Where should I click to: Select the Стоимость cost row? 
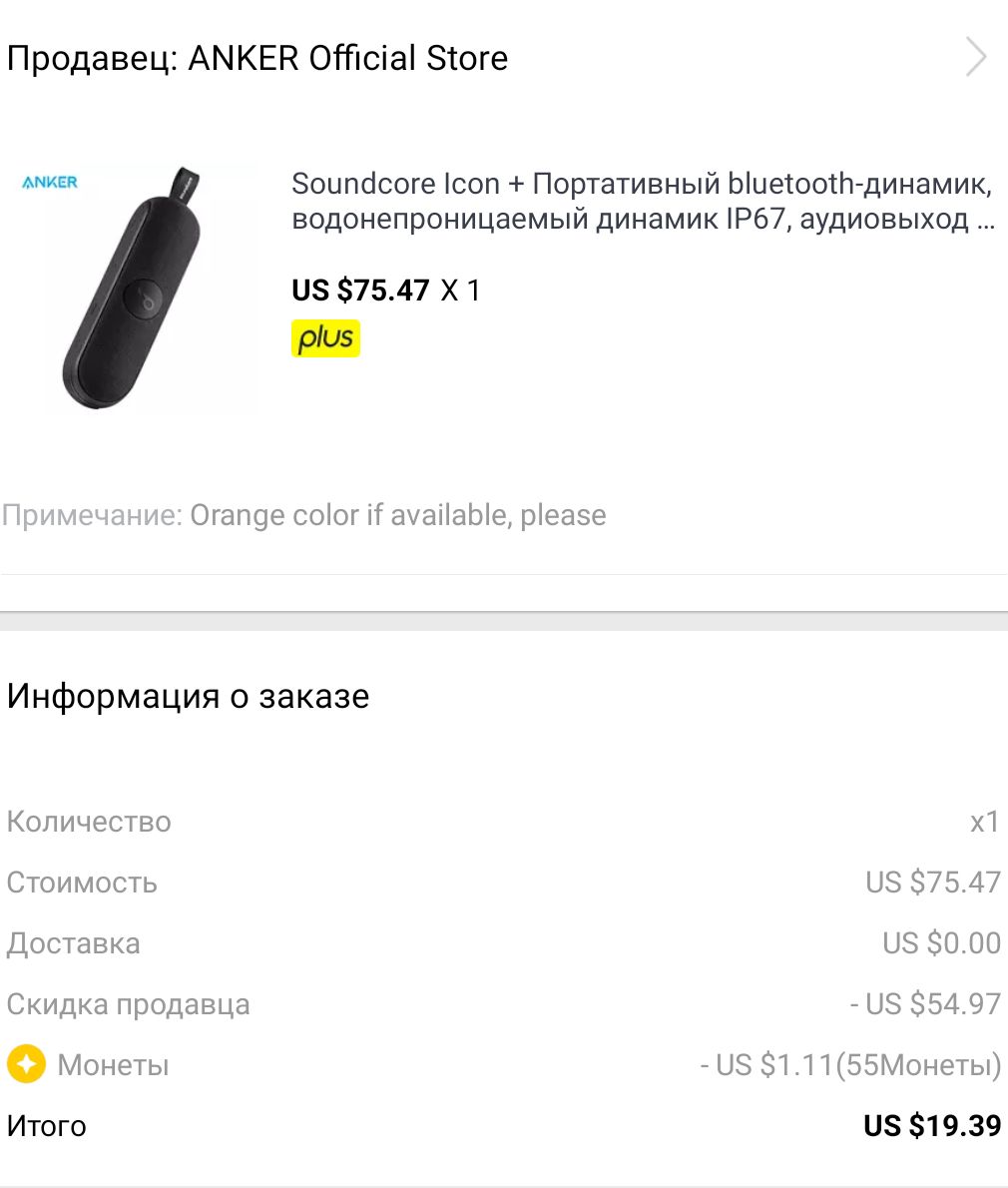504,883
